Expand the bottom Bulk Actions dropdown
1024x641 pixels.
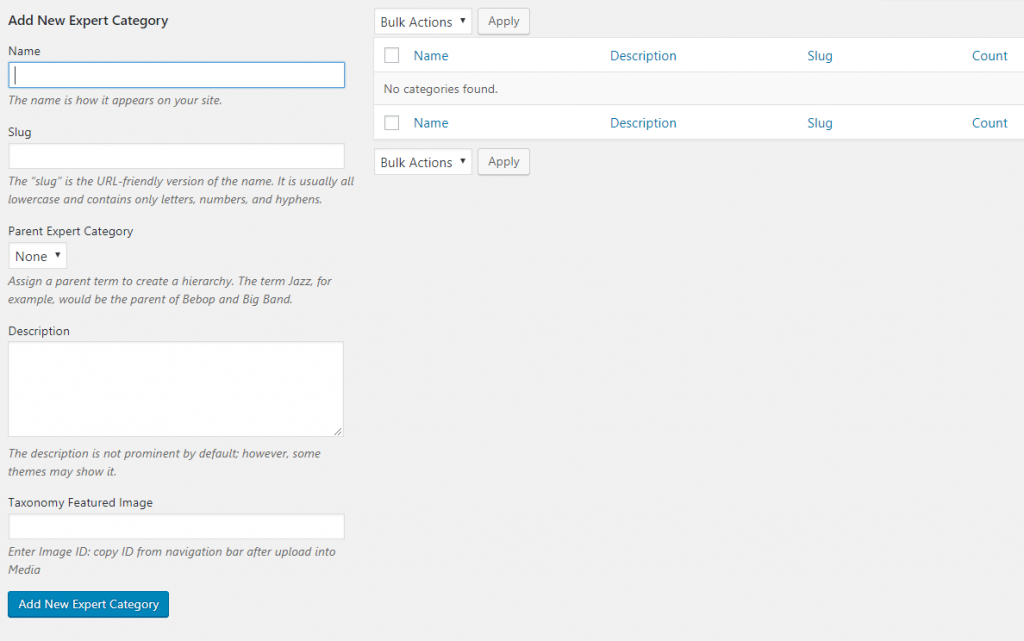tap(423, 162)
